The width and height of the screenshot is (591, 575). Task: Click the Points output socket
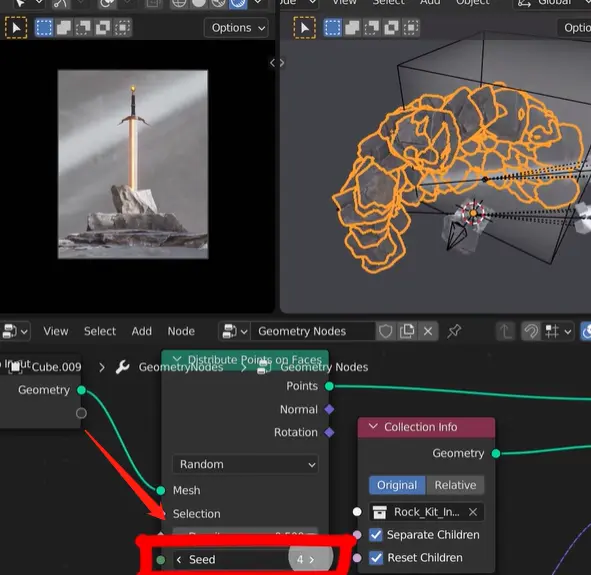tap(329, 386)
